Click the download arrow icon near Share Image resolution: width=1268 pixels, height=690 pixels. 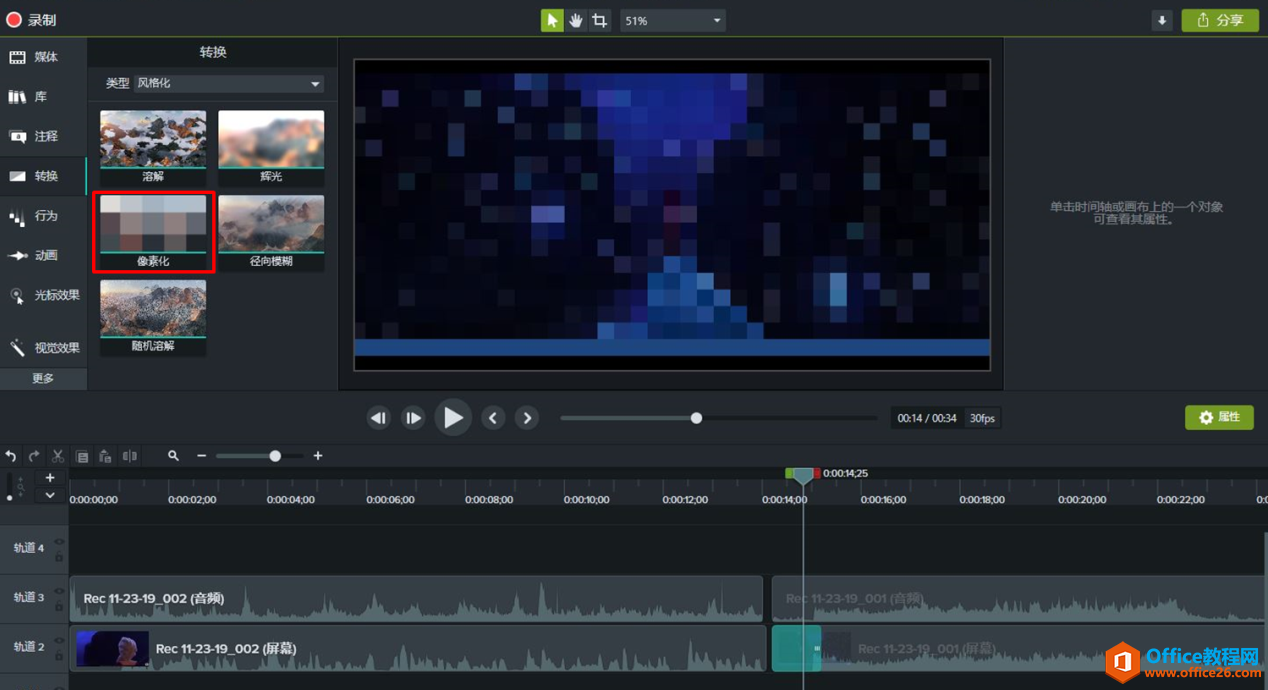[x=1162, y=20]
